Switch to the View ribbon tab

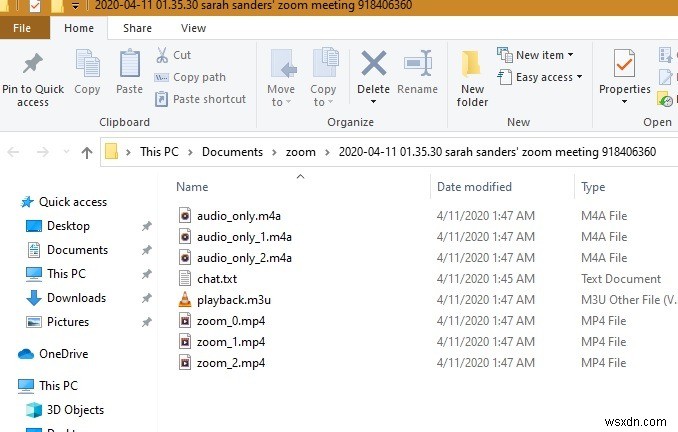pos(193,28)
